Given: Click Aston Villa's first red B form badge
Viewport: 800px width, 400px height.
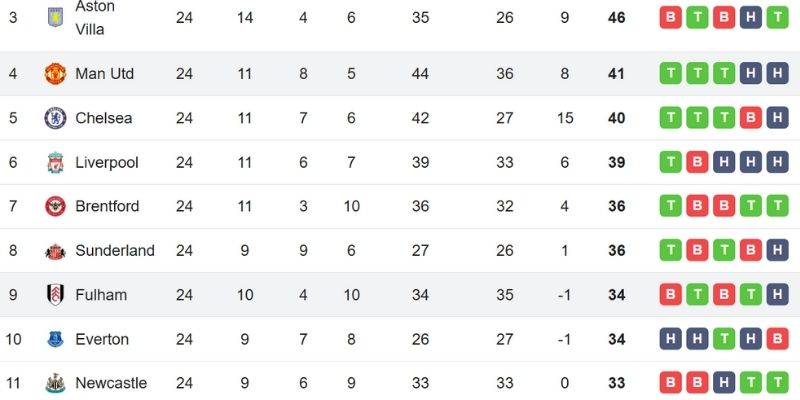Looking at the screenshot, I should click(x=670, y=17).
